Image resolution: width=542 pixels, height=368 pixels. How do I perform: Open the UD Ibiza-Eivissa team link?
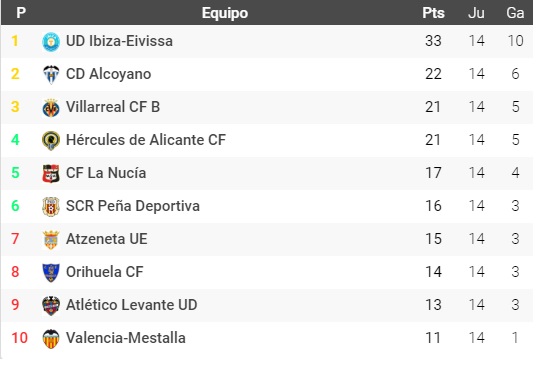point(119,41)
